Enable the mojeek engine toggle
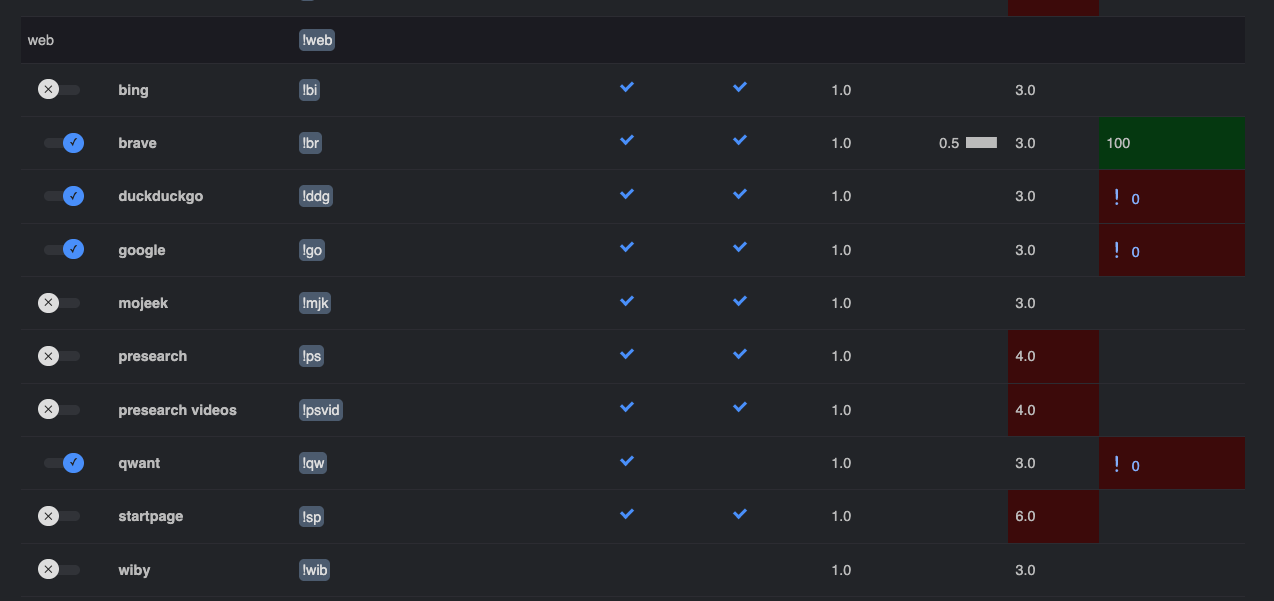Screen dimensions: 1274x601 click(59, 303)
